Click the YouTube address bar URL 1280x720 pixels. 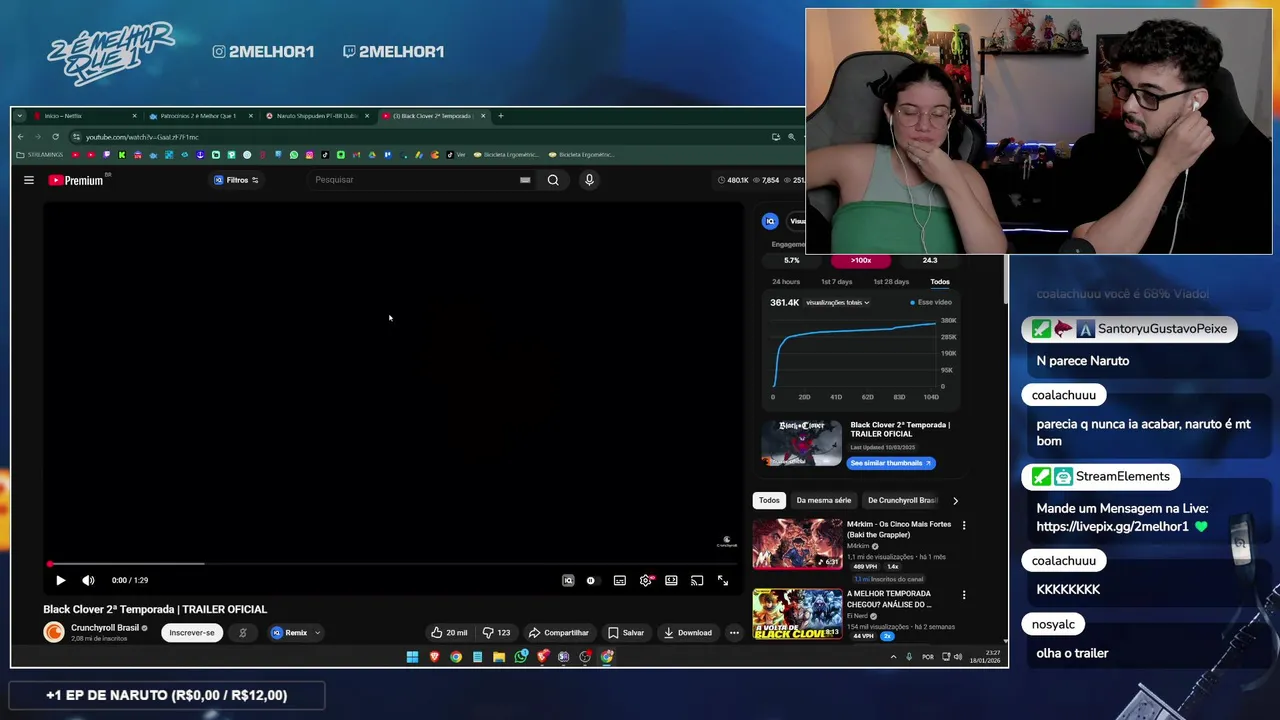click(x=142, y=137)
